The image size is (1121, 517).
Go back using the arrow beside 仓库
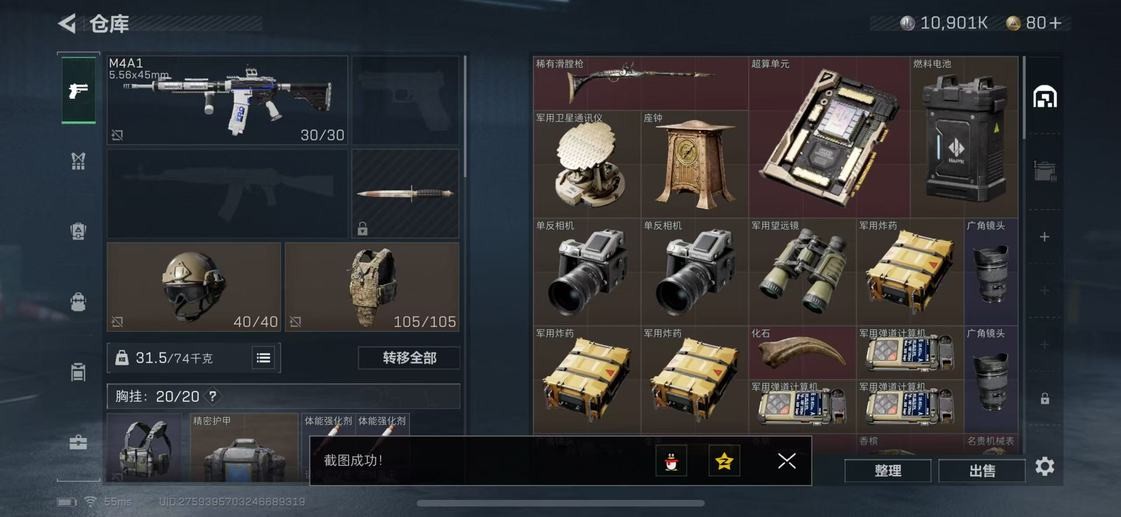click(x=66, y=24)
